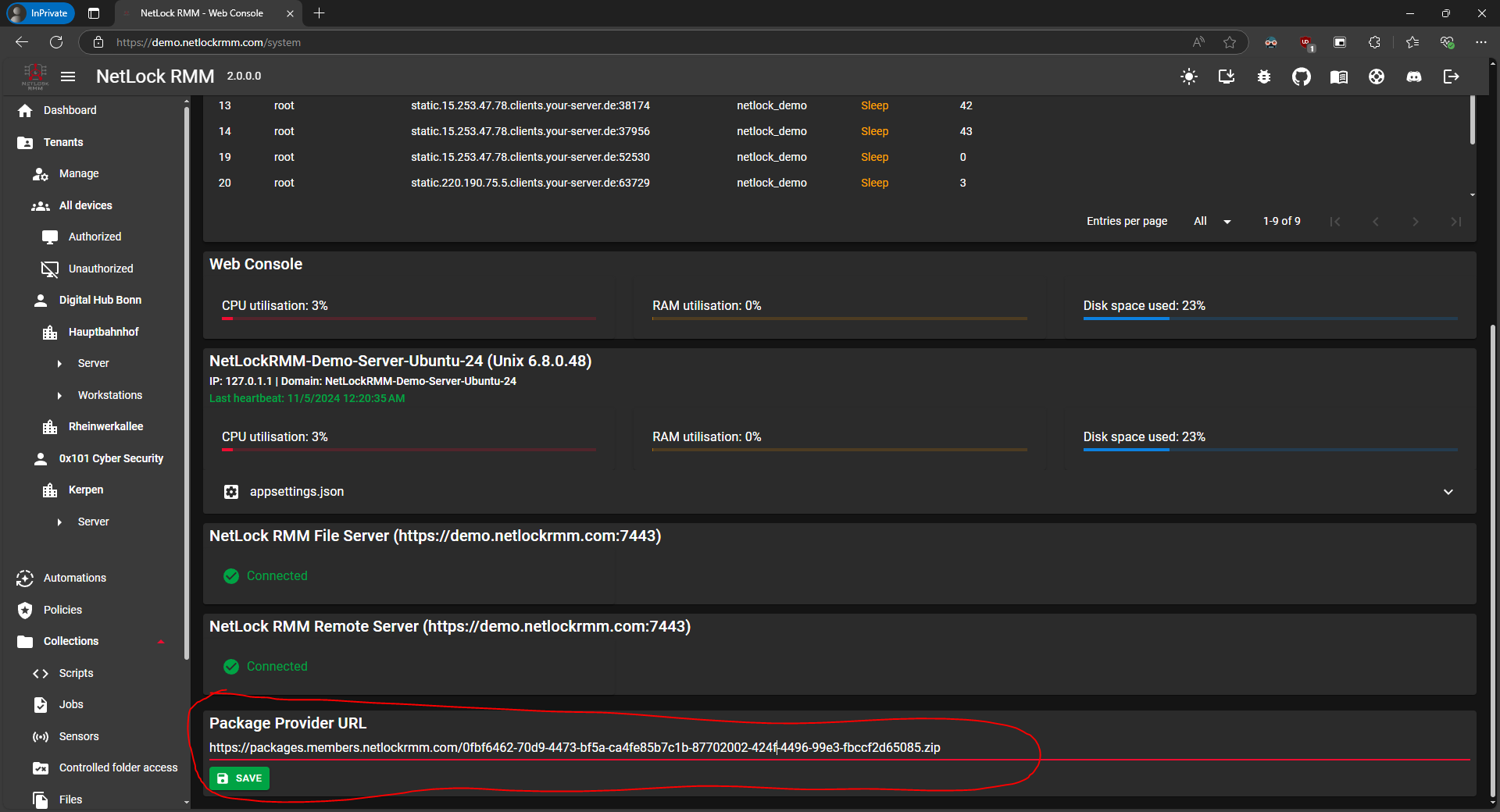Open Automations in the sidebar

point(75,578)
